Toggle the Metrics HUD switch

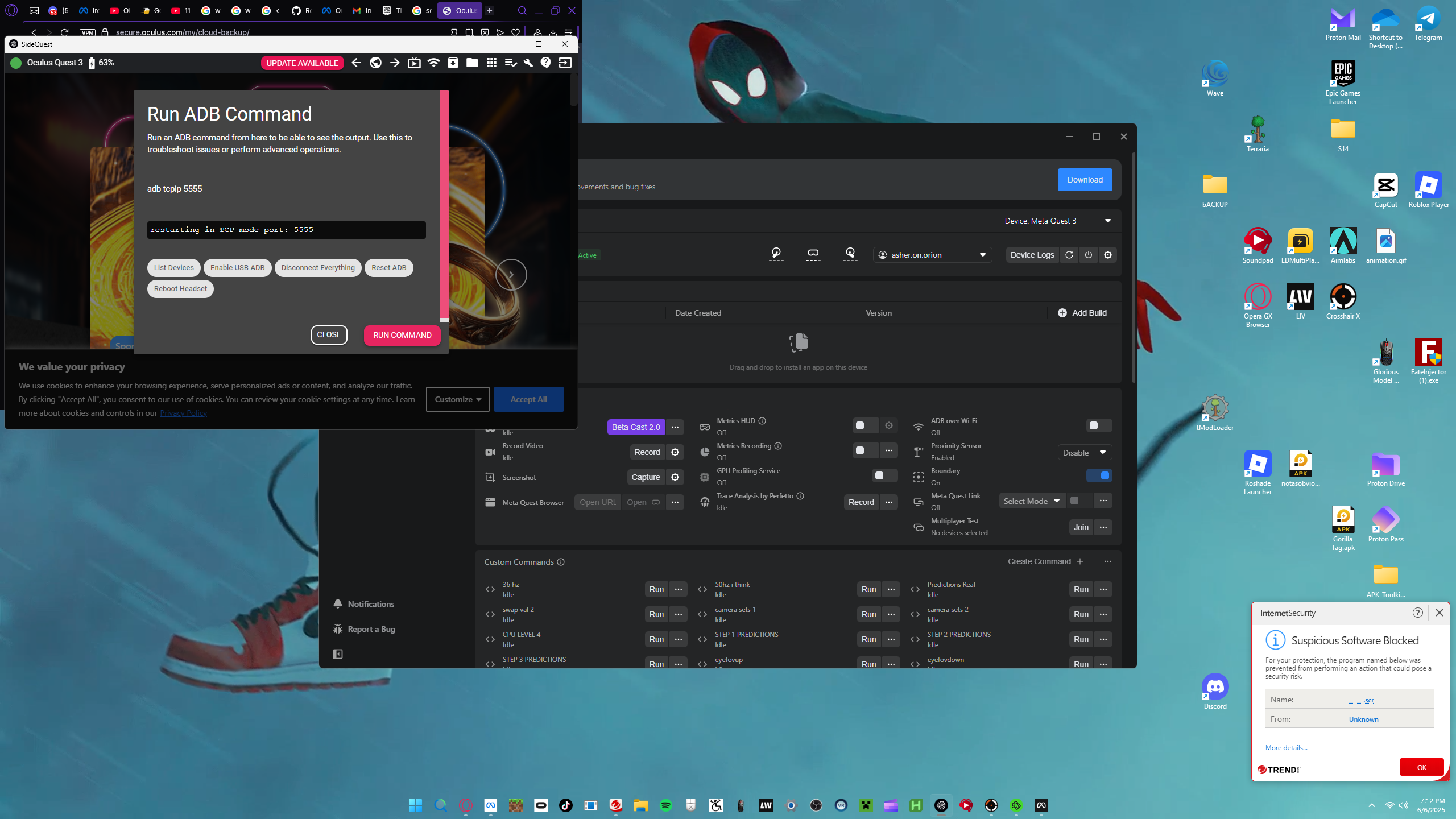coord(865,425)
